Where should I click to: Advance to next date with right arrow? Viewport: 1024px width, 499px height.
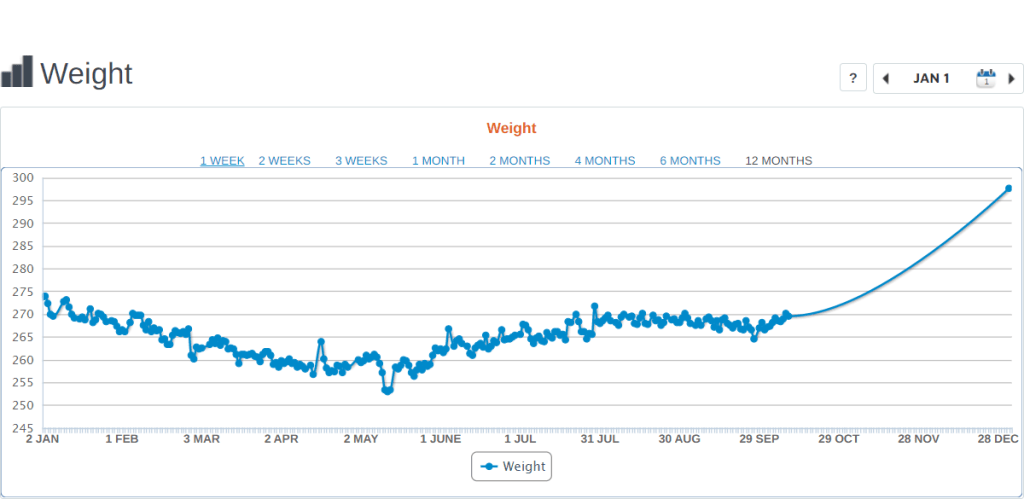coord(1011,78)
